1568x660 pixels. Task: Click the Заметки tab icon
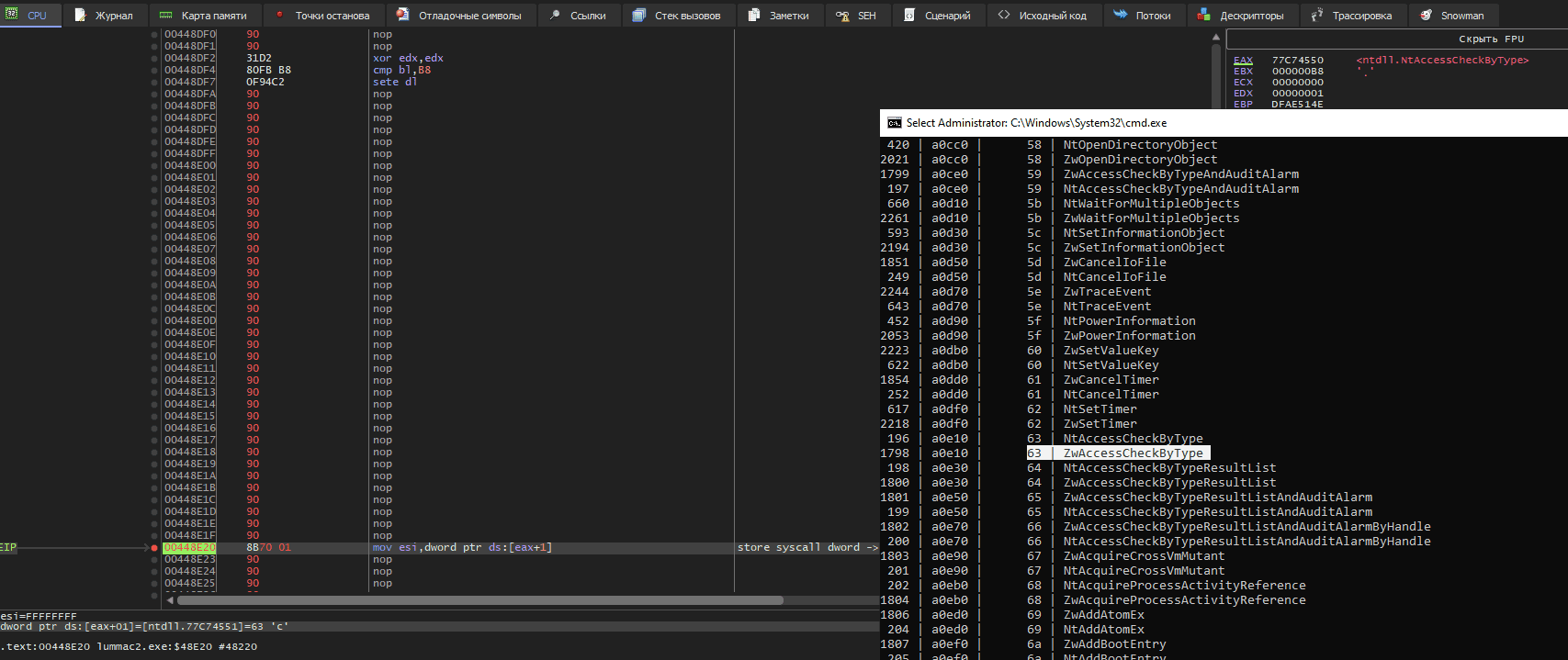point(753,15)
